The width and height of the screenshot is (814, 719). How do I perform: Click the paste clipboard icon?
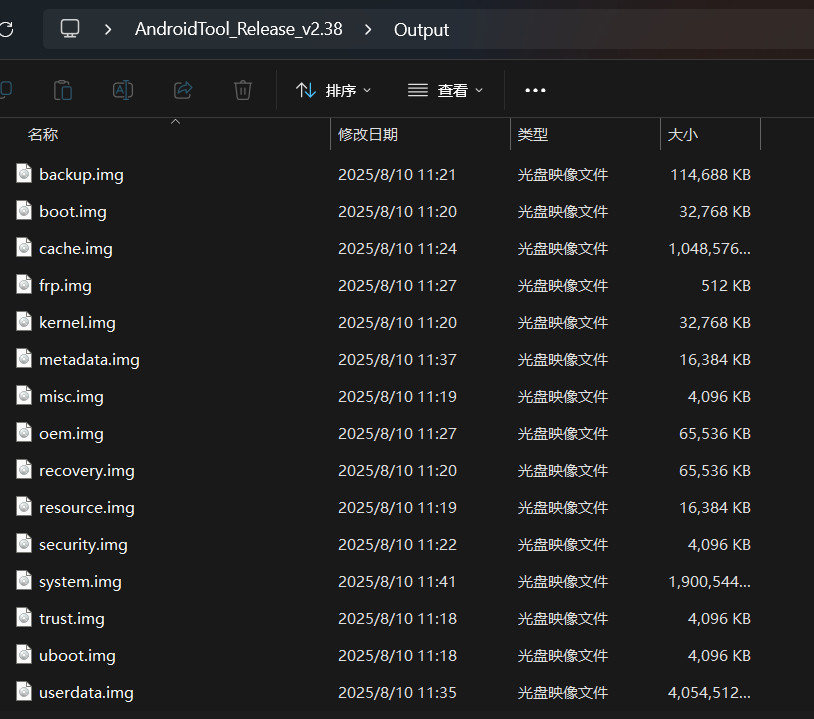(63, 90)
